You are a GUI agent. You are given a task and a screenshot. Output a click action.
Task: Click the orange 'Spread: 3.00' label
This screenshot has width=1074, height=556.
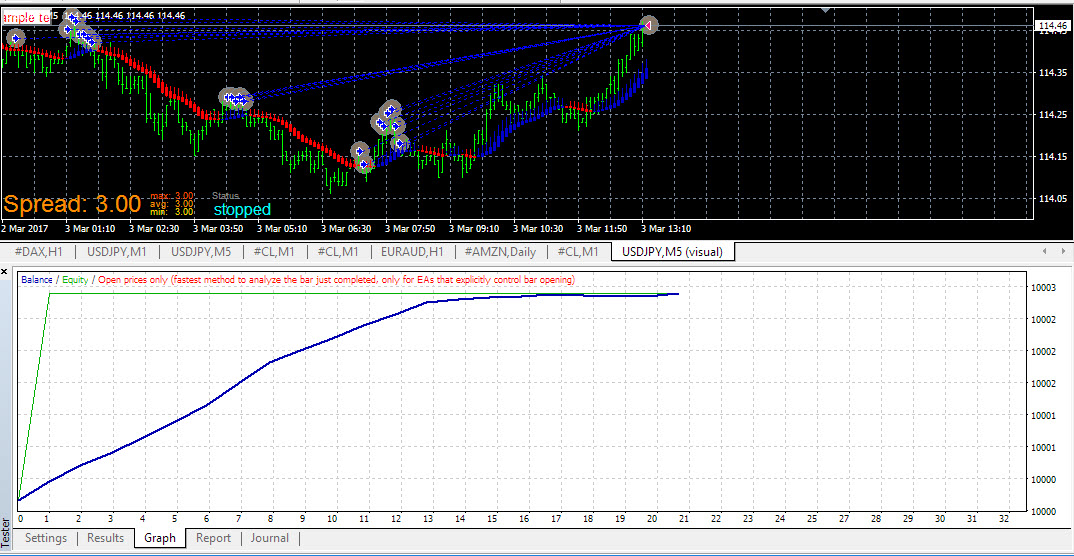click(x=73, y=203)
